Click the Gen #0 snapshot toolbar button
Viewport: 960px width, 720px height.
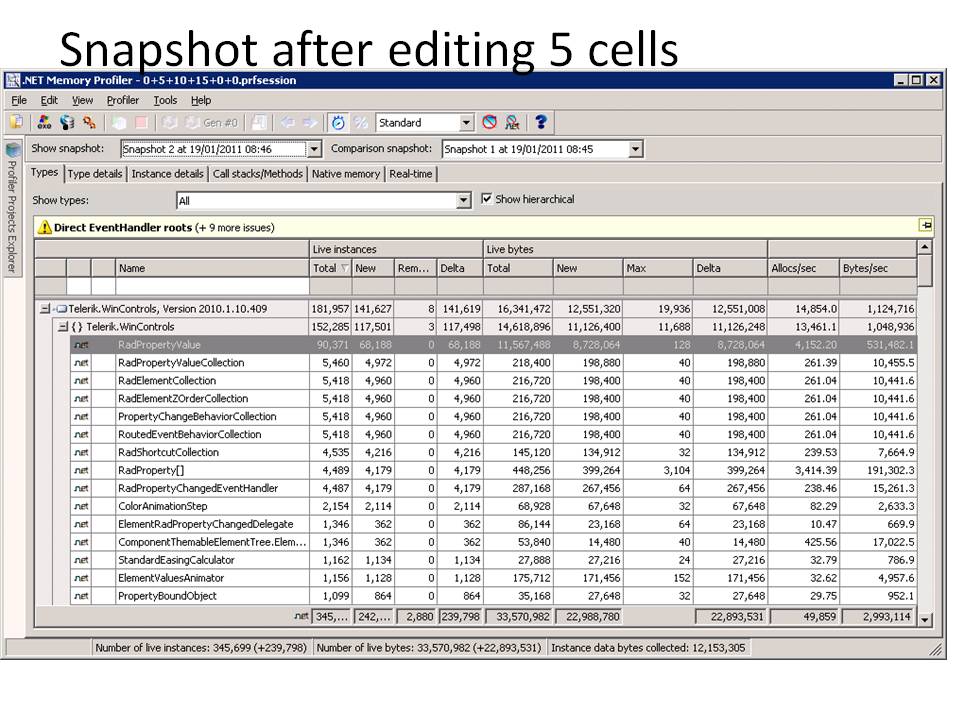point(211,122)
